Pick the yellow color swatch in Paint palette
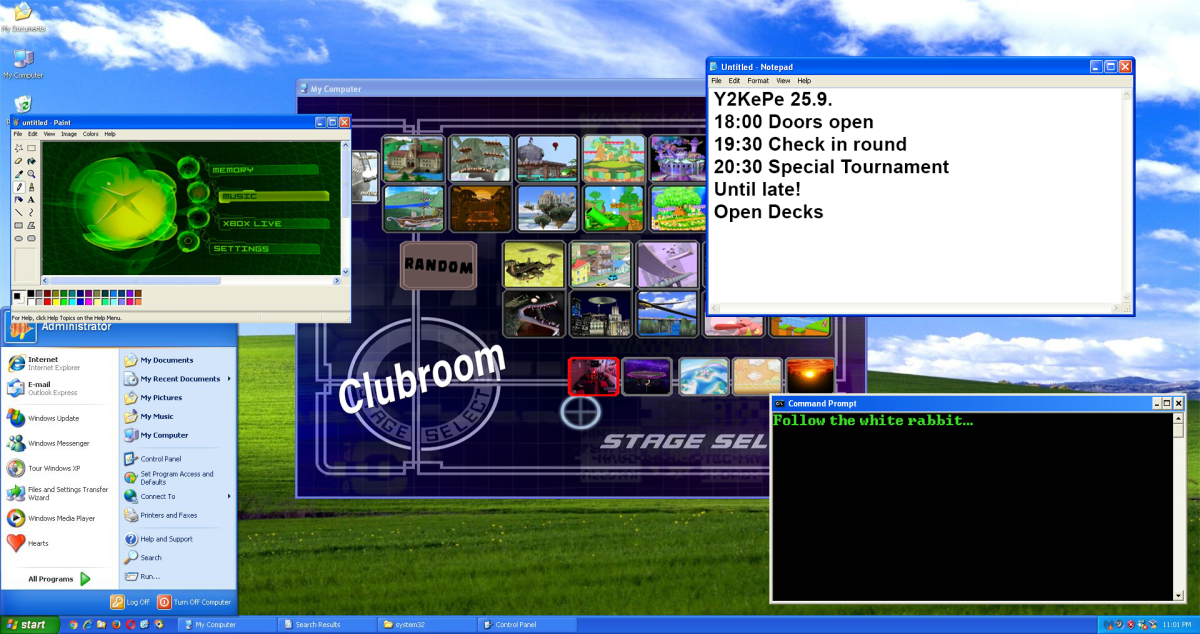The height and width of the screenshot is (634, 1200). (55, 302)
